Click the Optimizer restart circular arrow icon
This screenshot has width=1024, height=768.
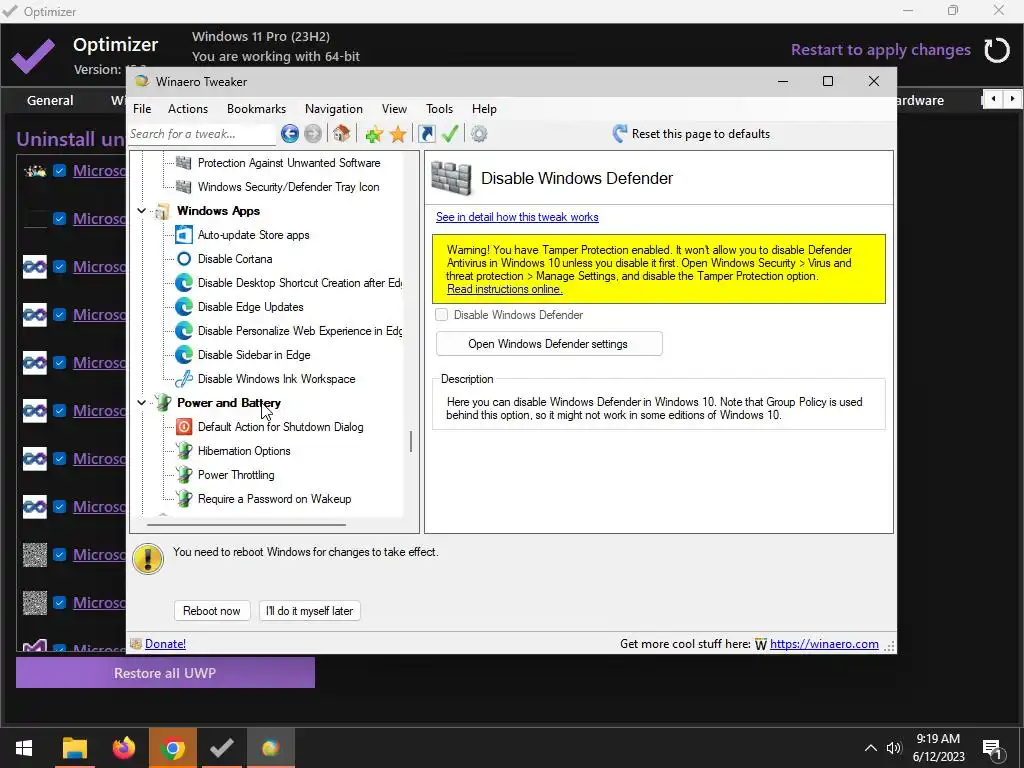click(x=997, y=50)
